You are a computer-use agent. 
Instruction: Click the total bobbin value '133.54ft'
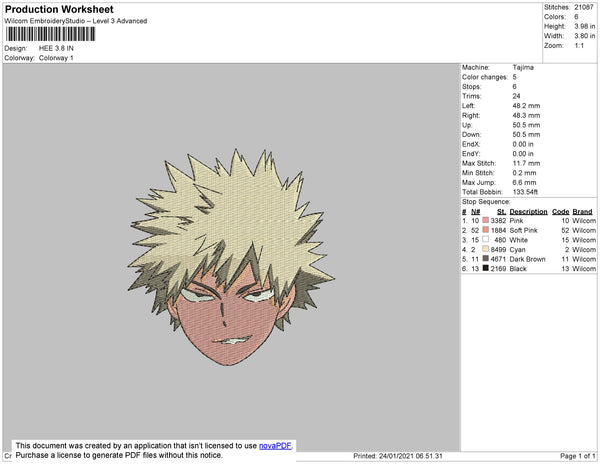[525, 192]
